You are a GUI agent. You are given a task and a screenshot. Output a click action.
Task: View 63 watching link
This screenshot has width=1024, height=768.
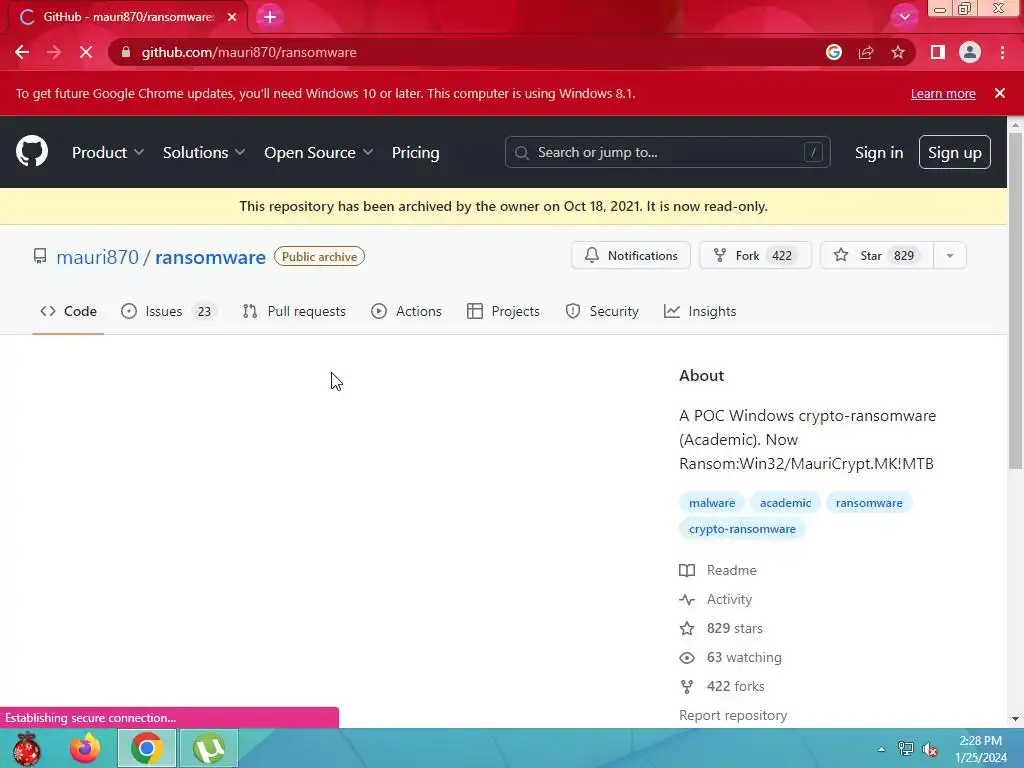point(730,658)
